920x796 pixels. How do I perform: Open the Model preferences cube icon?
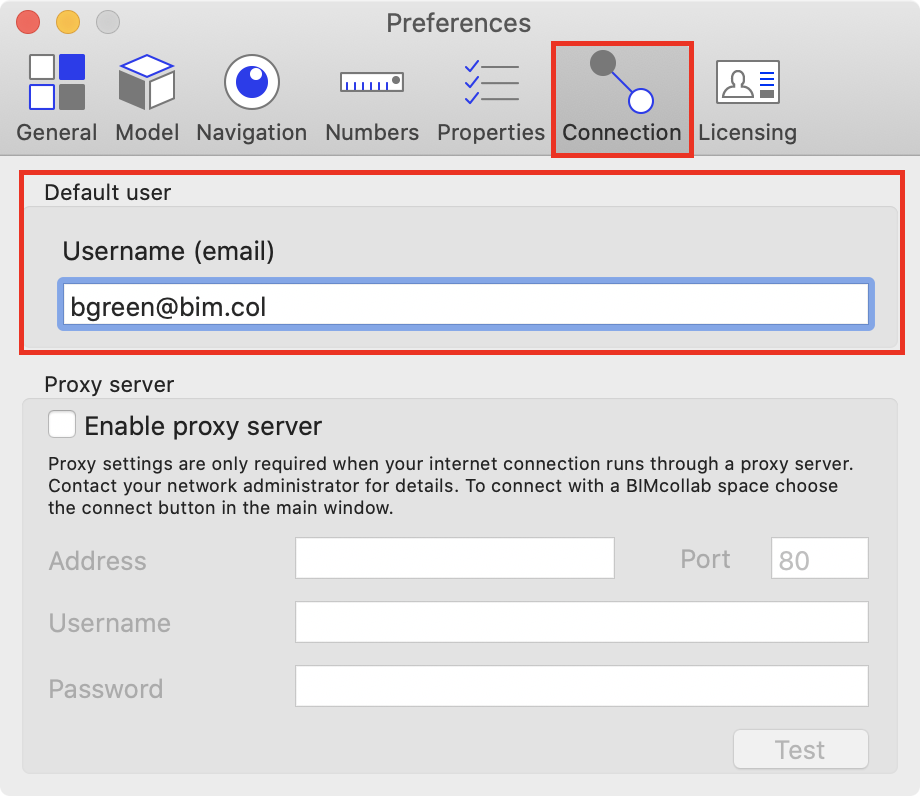[x=147, y=82]
